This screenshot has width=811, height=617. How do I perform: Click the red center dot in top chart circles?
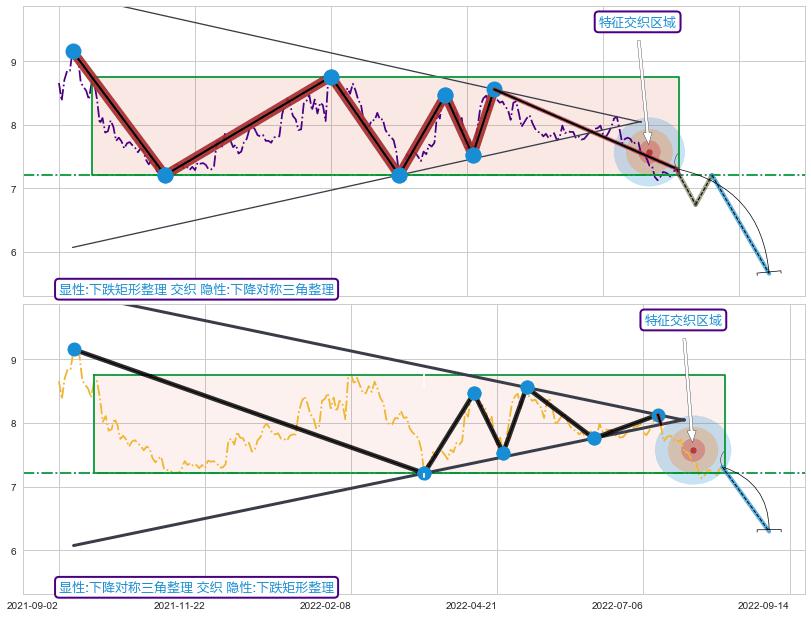pos(649,152)
